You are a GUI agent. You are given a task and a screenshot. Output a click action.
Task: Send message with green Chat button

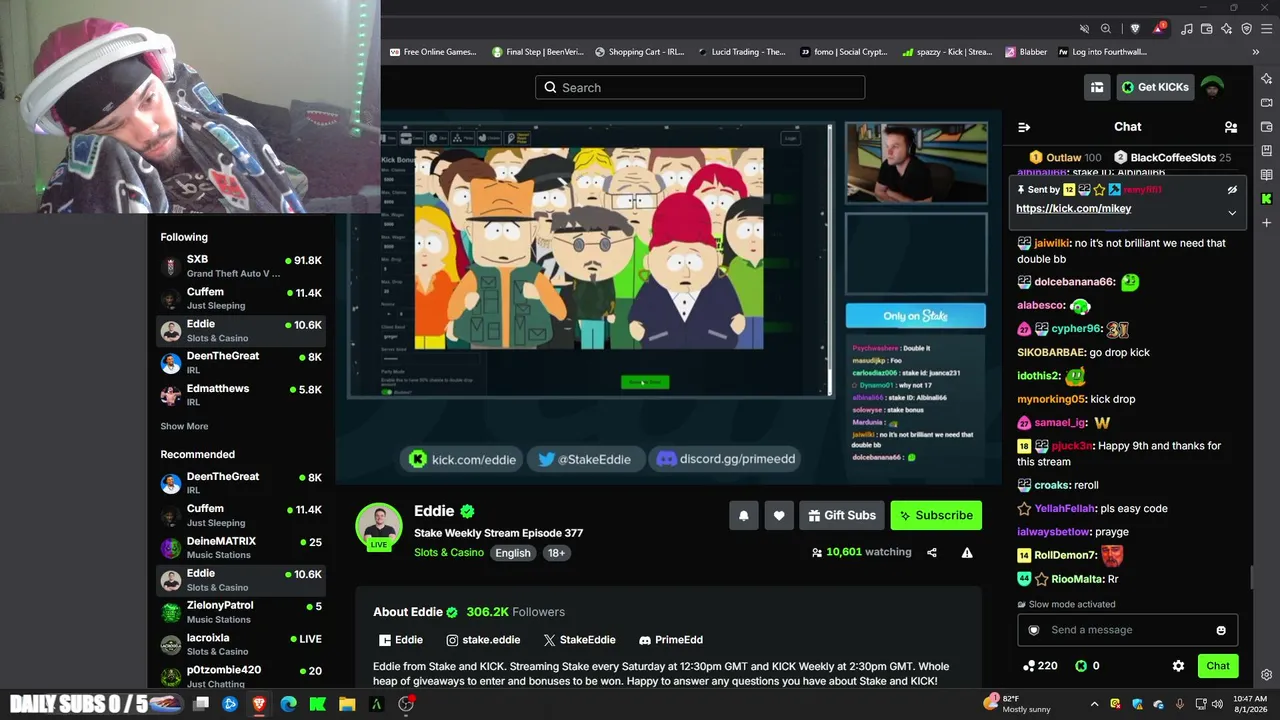pos(1217,666)
